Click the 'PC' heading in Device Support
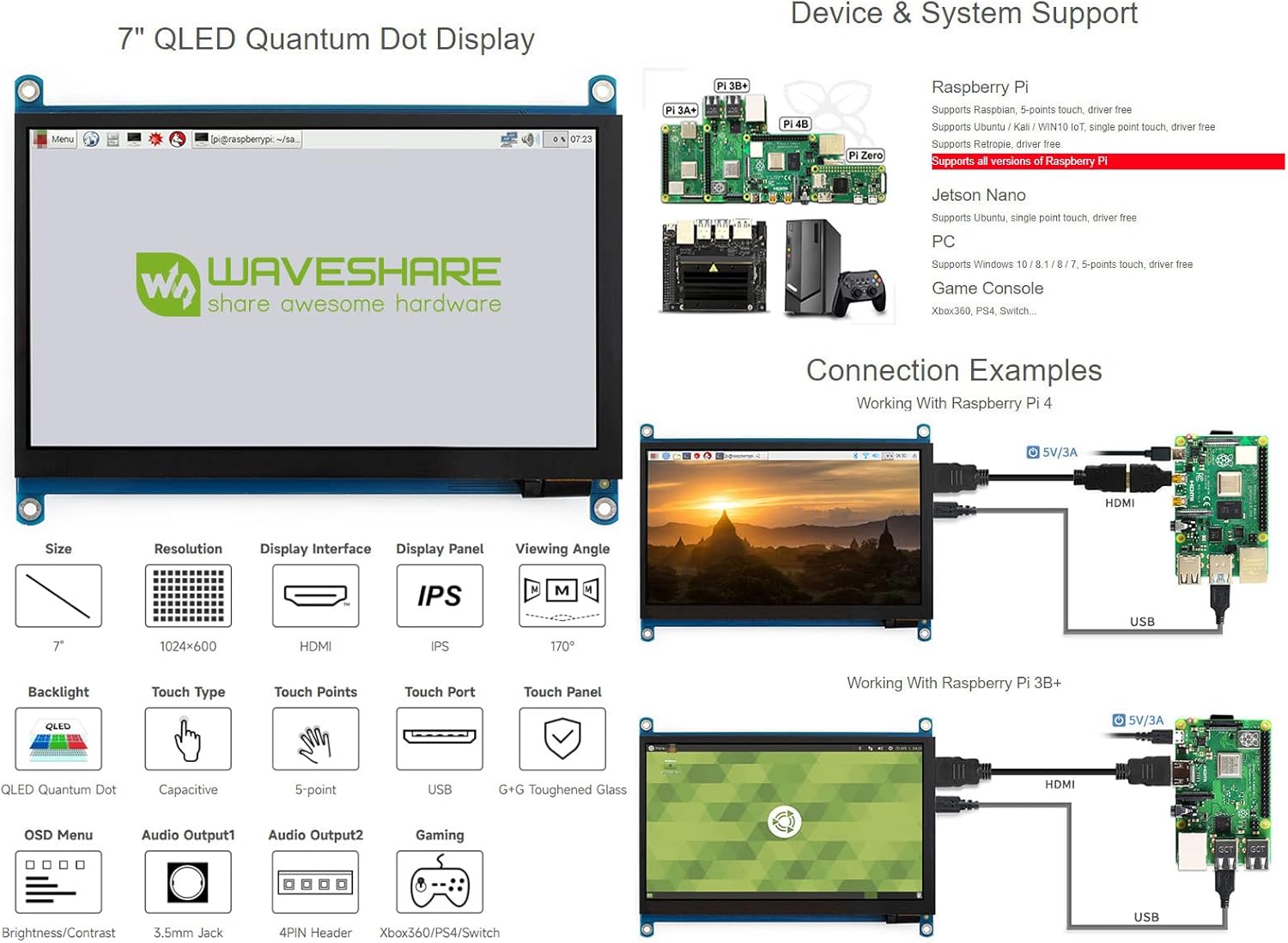The width and height of the screenshot is (1288, 943). click(x=943, y=241)
